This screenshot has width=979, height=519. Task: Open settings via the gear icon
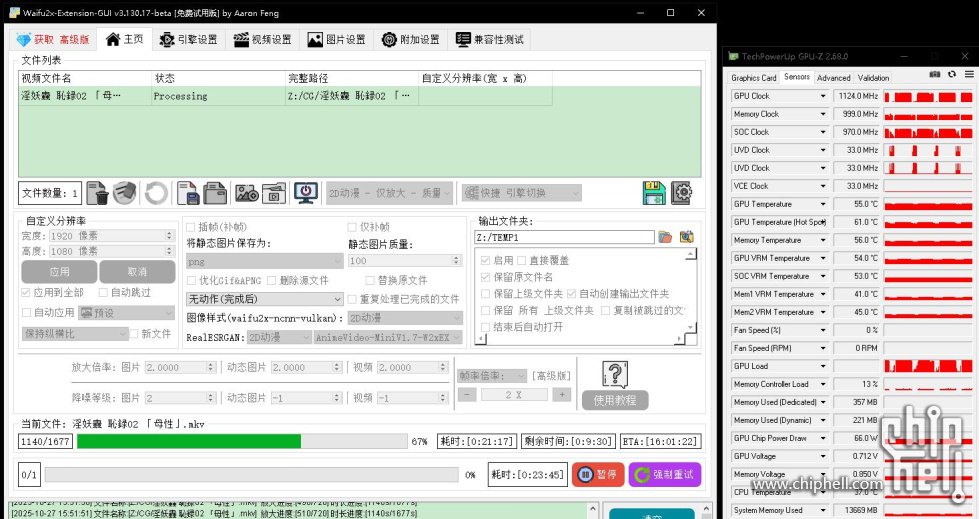(682, 192)
